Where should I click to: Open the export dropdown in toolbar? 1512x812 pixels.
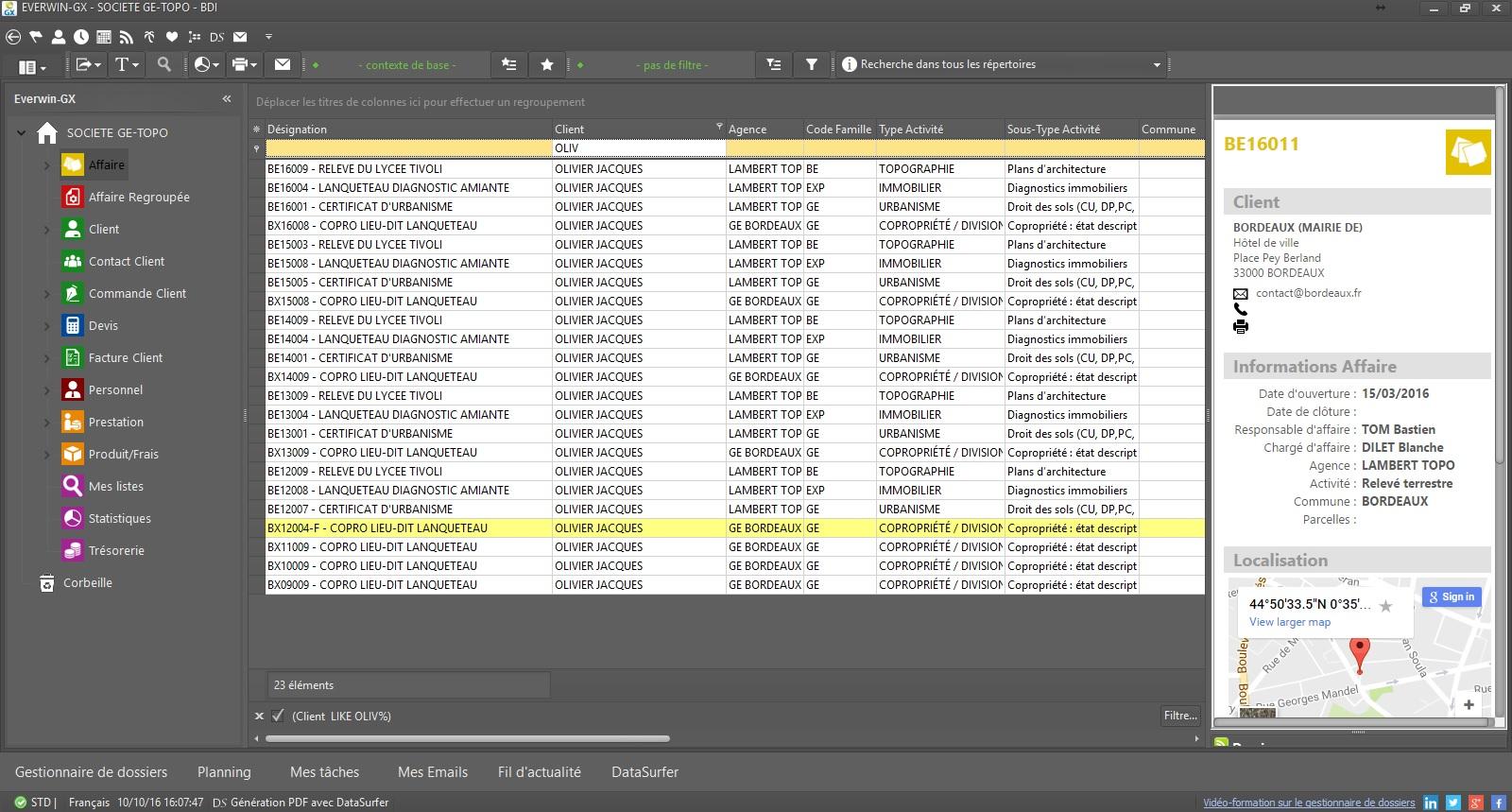89,64
